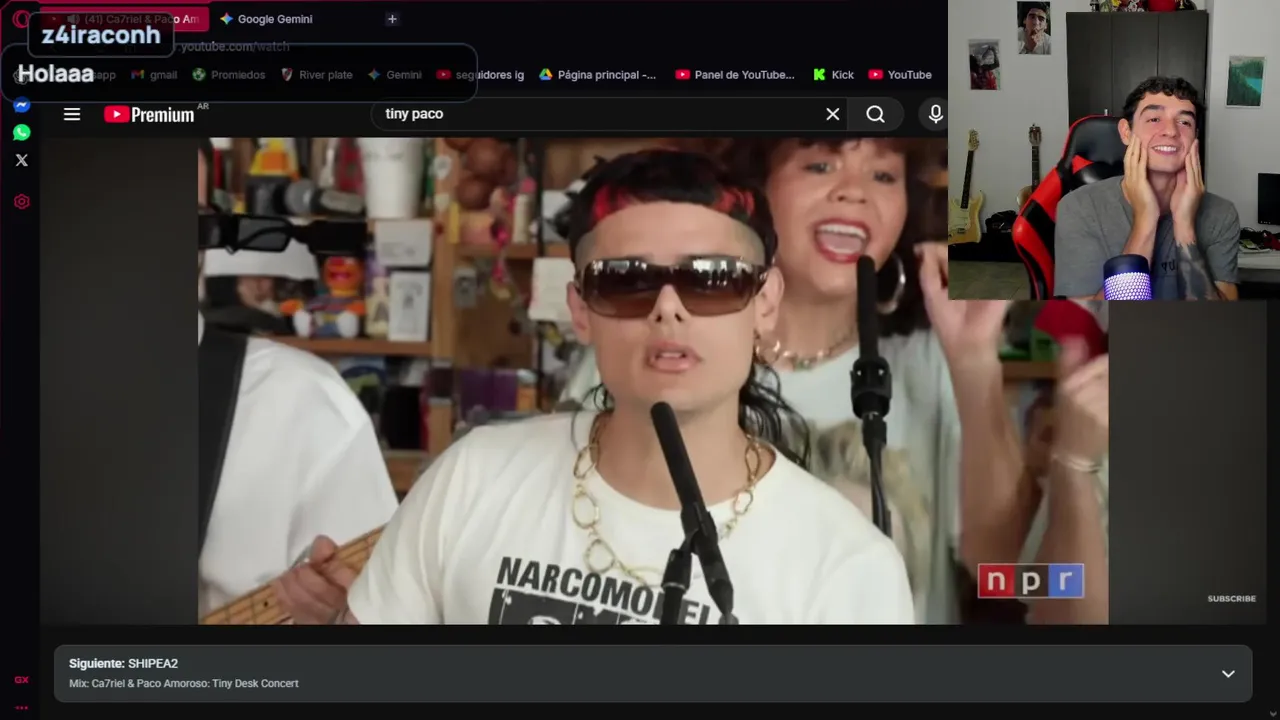Open the seguidores ig bookmark
1280x720 pixels.
(480, 75)
